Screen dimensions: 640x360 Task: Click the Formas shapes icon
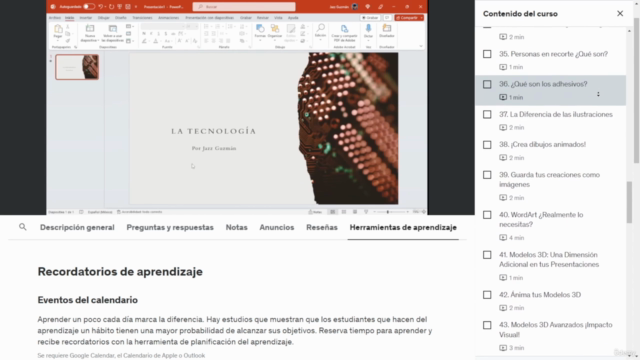tap(260, 29)
